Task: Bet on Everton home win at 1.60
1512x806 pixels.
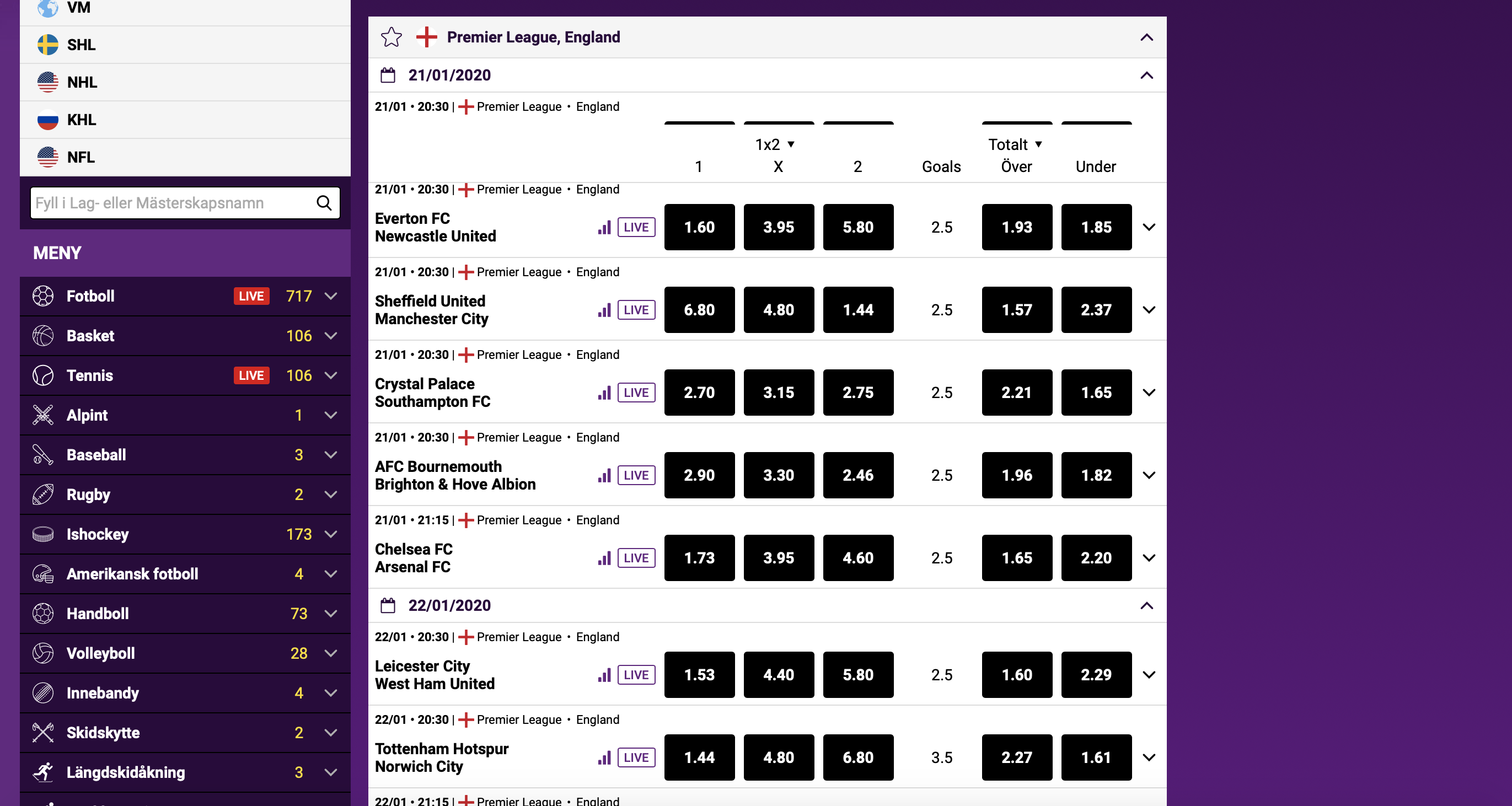Action: click(x=699, y=227)
